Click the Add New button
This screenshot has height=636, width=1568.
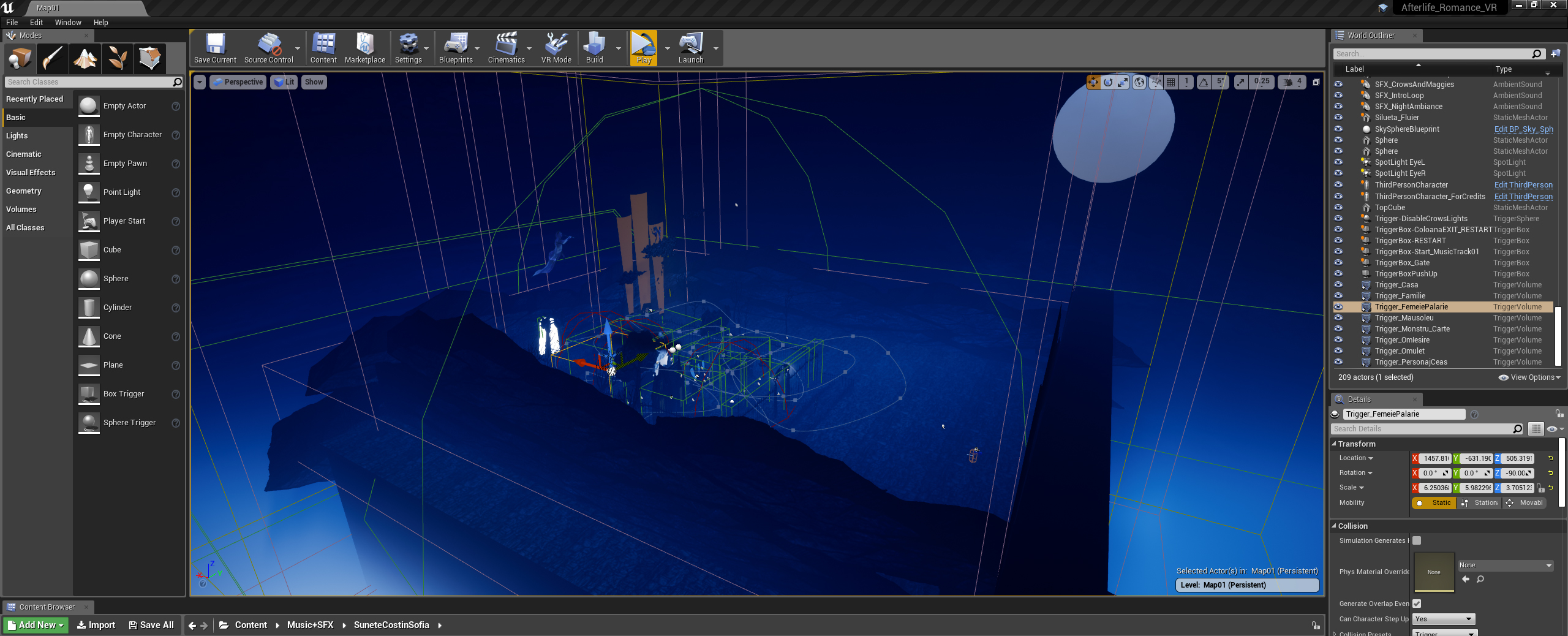(x=36, y=625)
